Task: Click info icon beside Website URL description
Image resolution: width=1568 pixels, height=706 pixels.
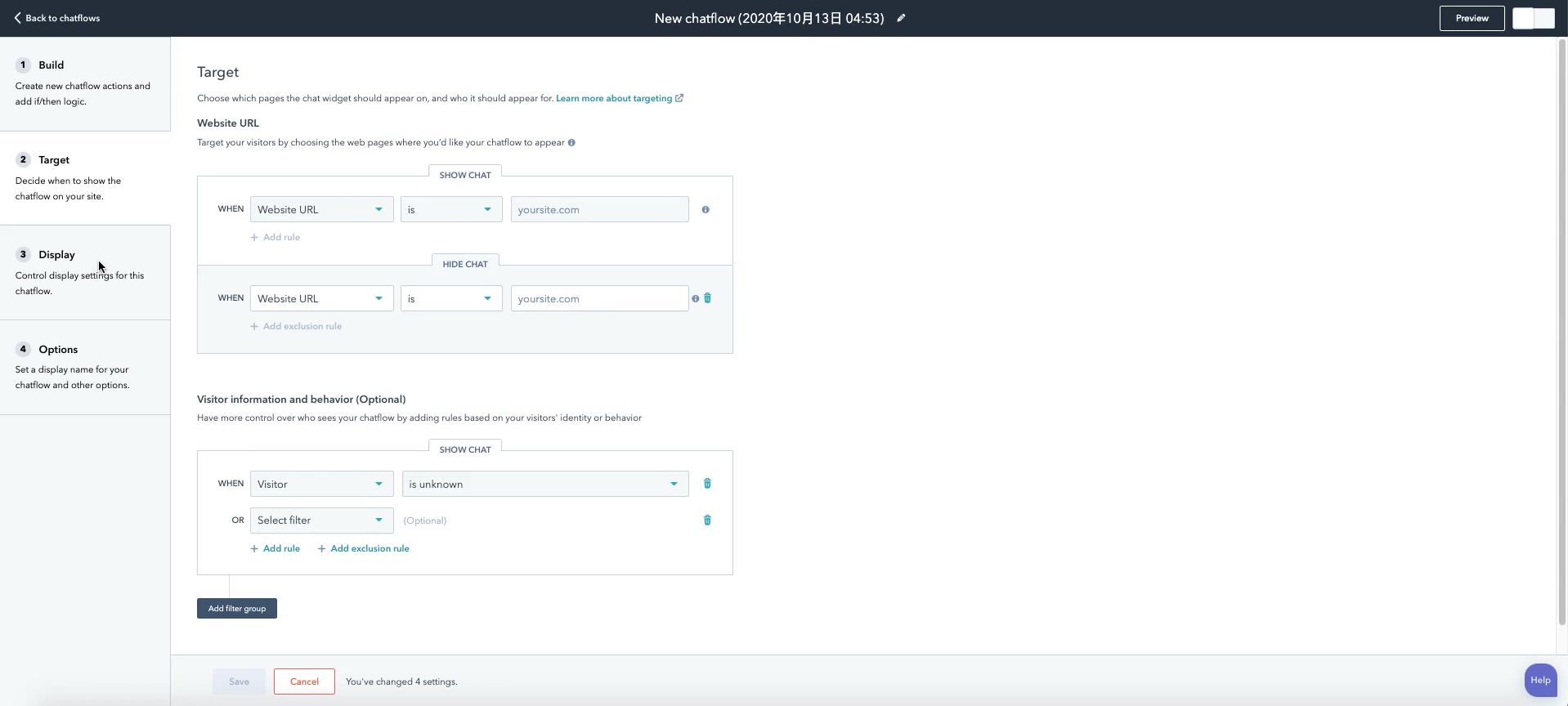Action: (x=571, y=143)
